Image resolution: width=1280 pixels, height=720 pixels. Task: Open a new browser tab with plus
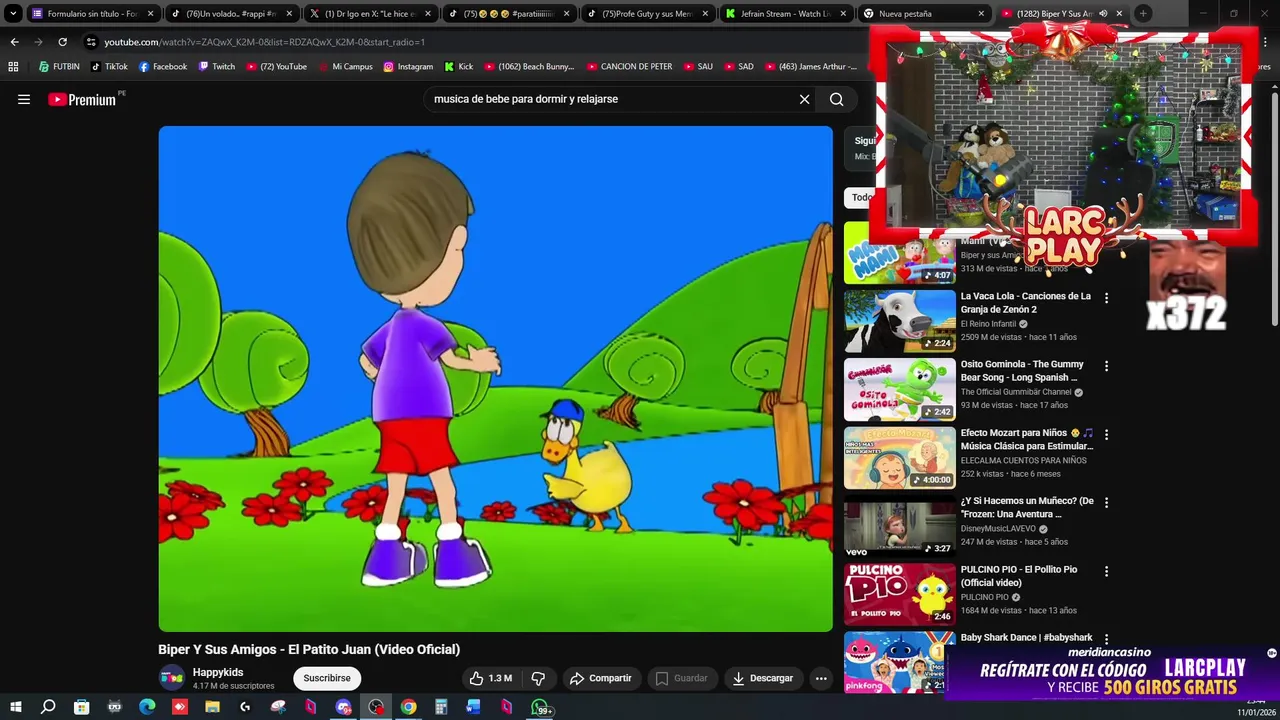pyautogui.click(x=1143, y=14)
